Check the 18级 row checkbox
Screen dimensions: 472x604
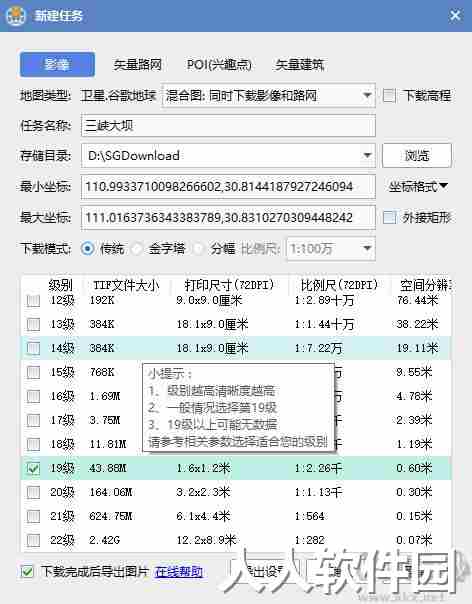click(x=33, y=444)
